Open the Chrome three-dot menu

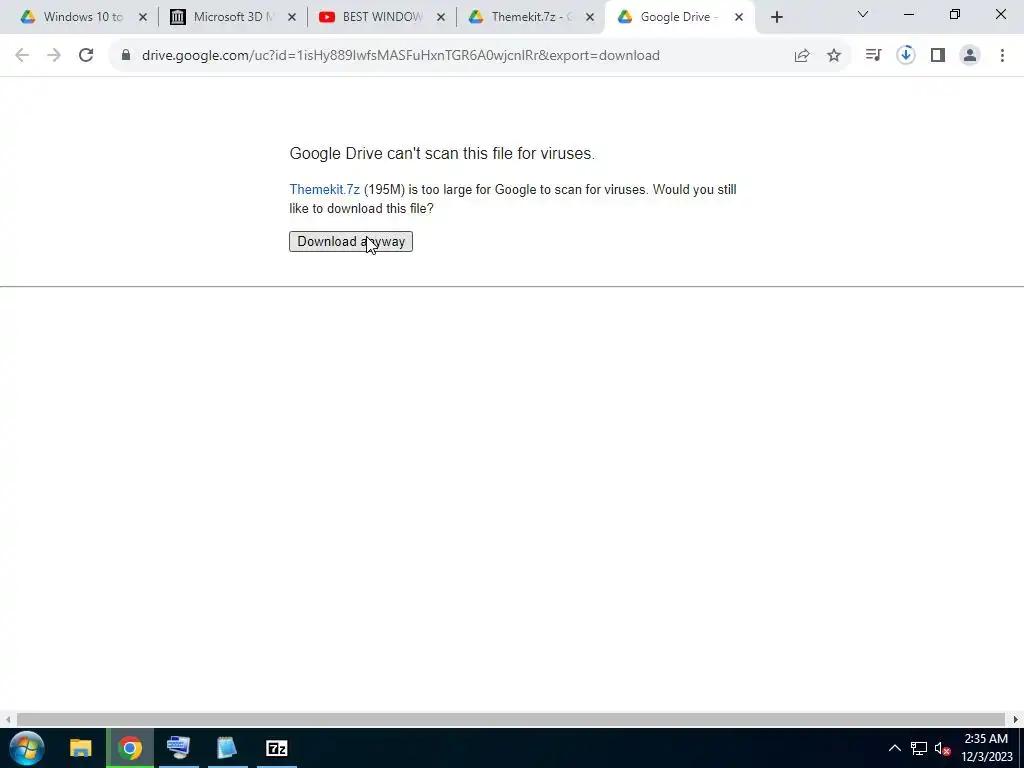1002,56
